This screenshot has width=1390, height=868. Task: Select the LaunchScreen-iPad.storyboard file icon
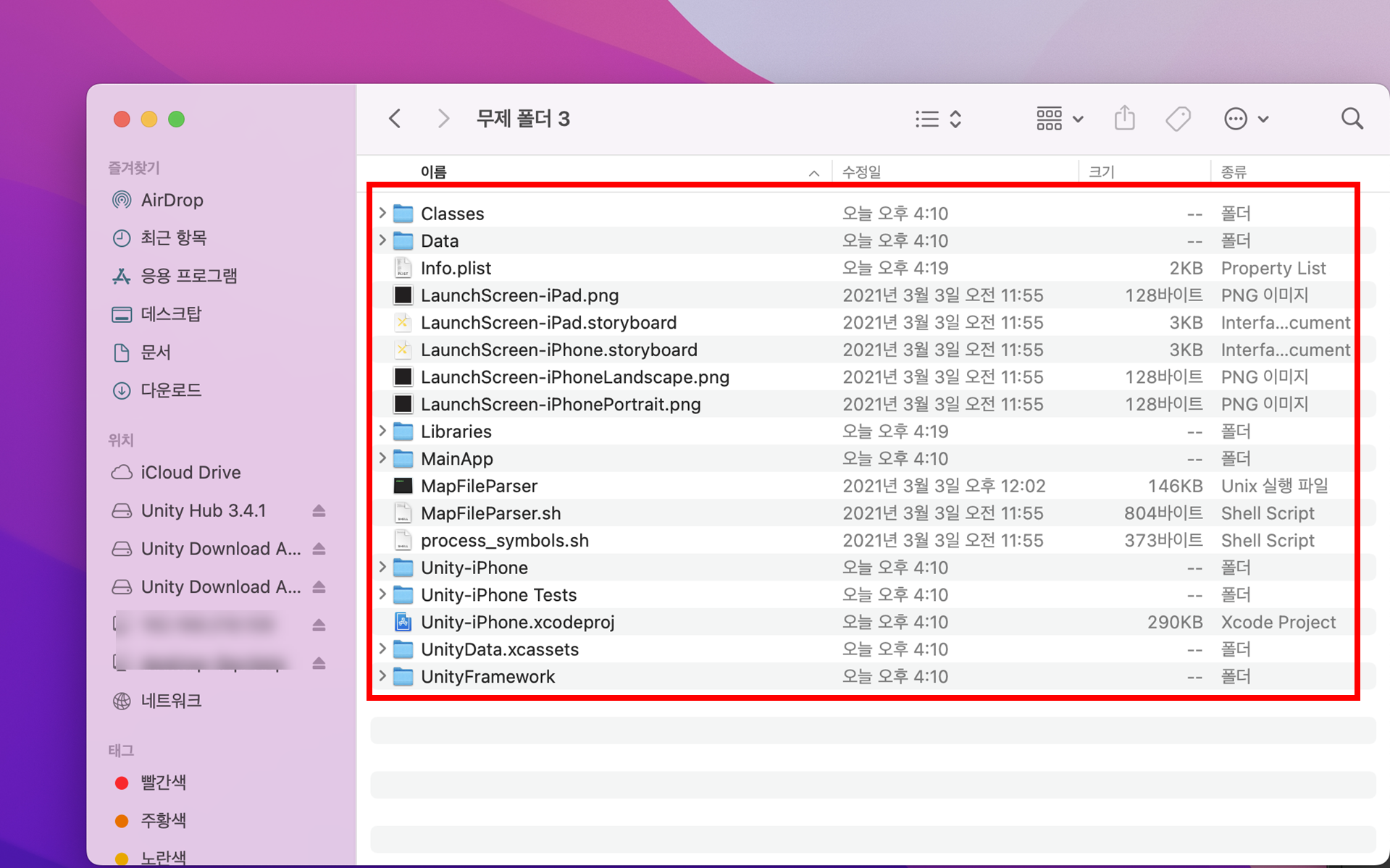403,322
